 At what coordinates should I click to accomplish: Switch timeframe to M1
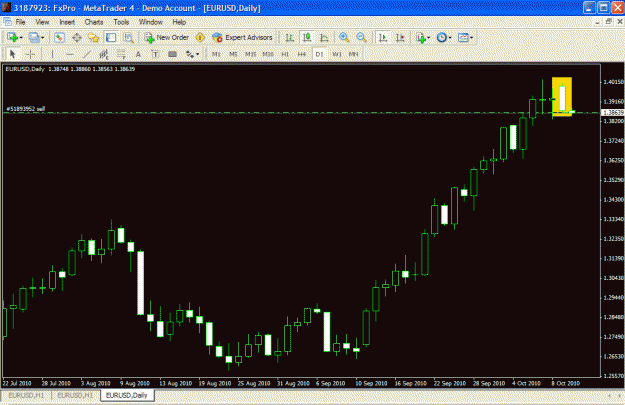(216, 54)
